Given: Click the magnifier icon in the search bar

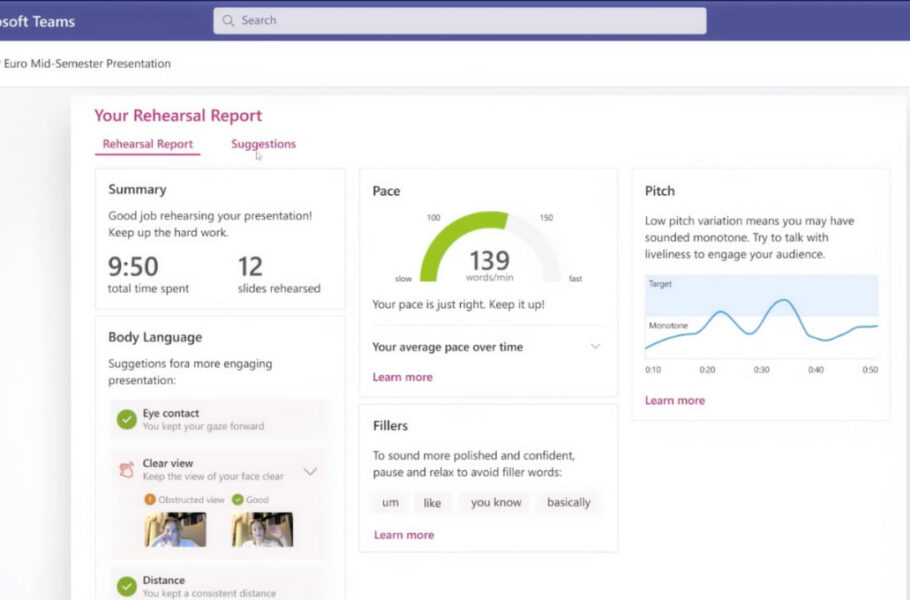Looking at the screenshot, I should 229,21.
